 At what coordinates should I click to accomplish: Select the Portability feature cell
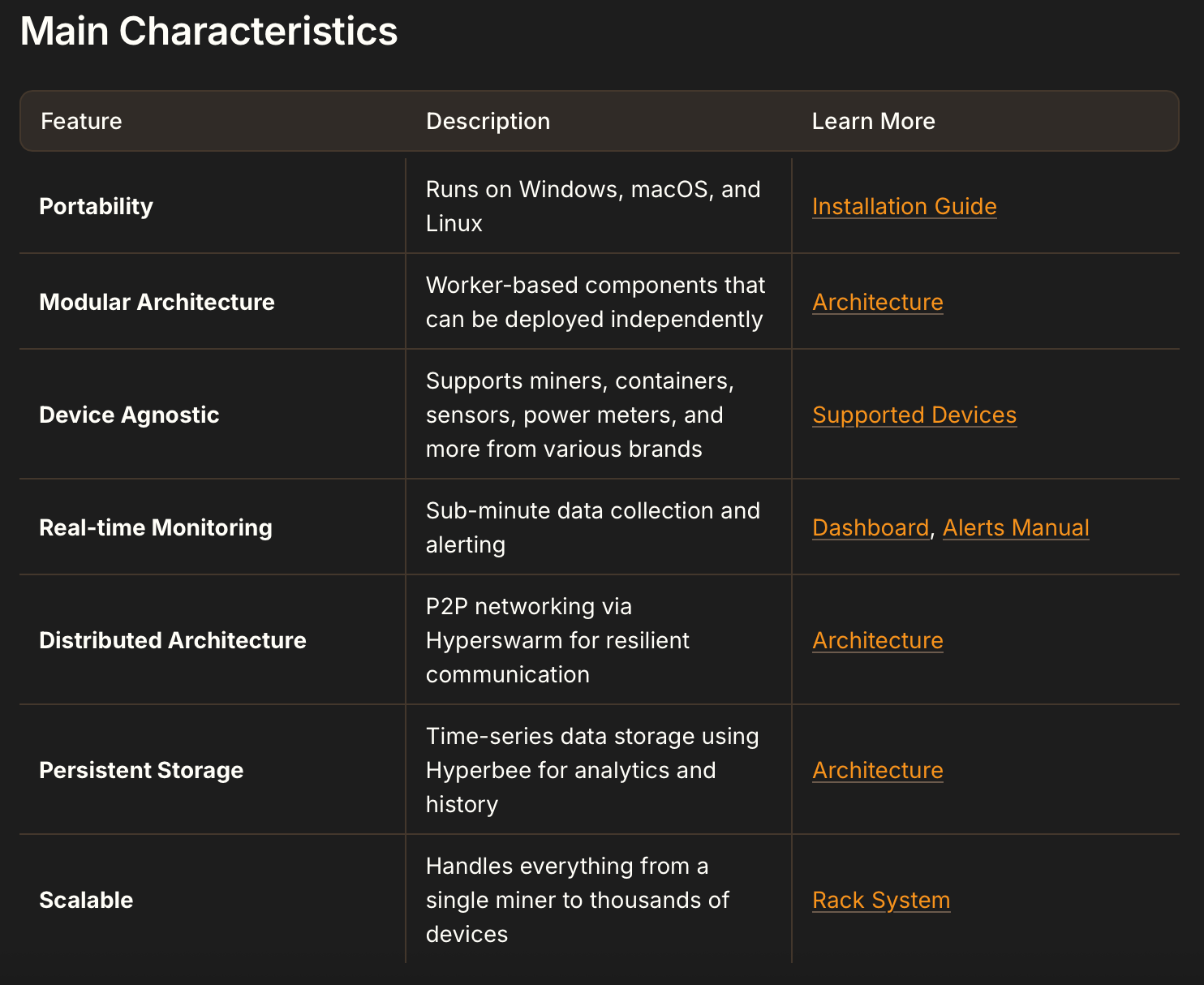[x=96, y=206]
